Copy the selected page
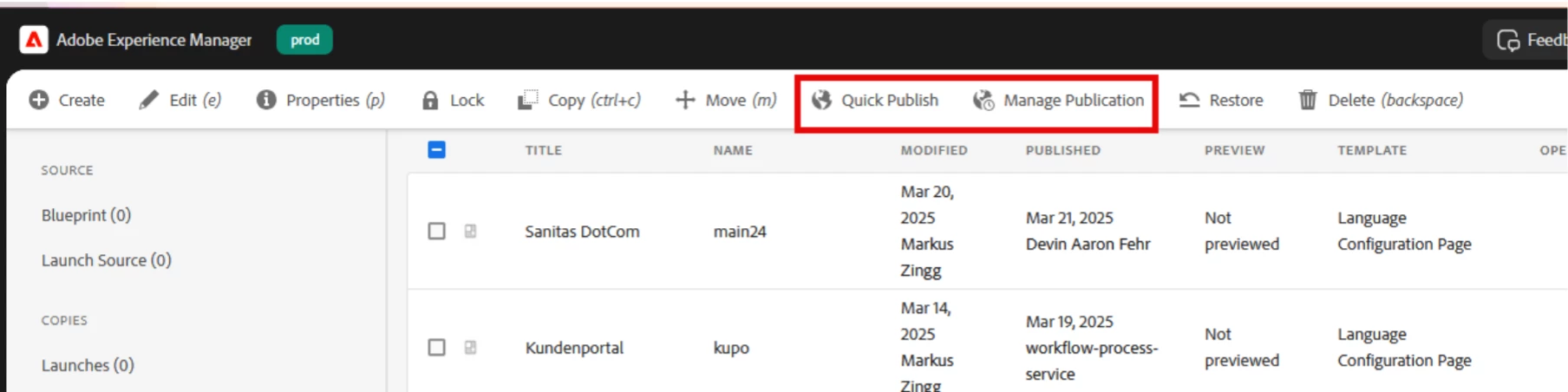 pyautogui.click(x=579, y=101)
